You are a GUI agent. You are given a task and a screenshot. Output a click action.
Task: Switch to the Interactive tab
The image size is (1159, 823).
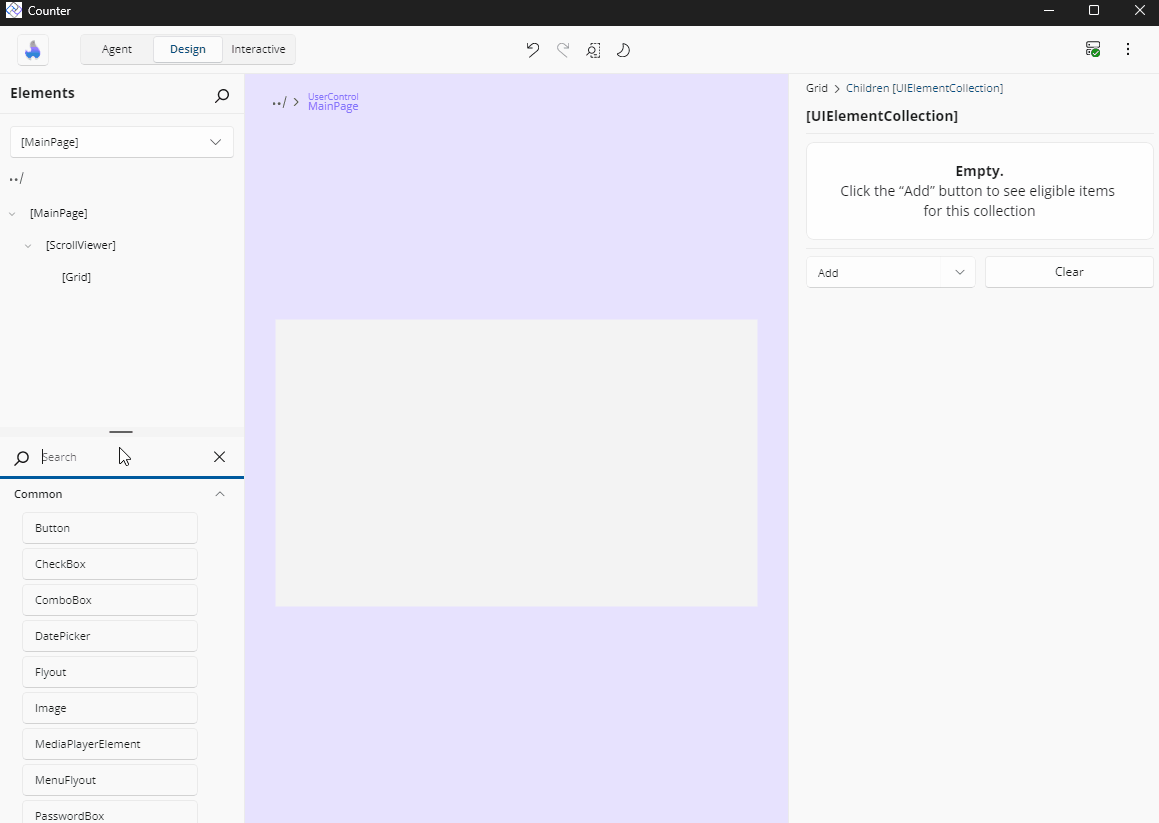[x=258, y=48]
